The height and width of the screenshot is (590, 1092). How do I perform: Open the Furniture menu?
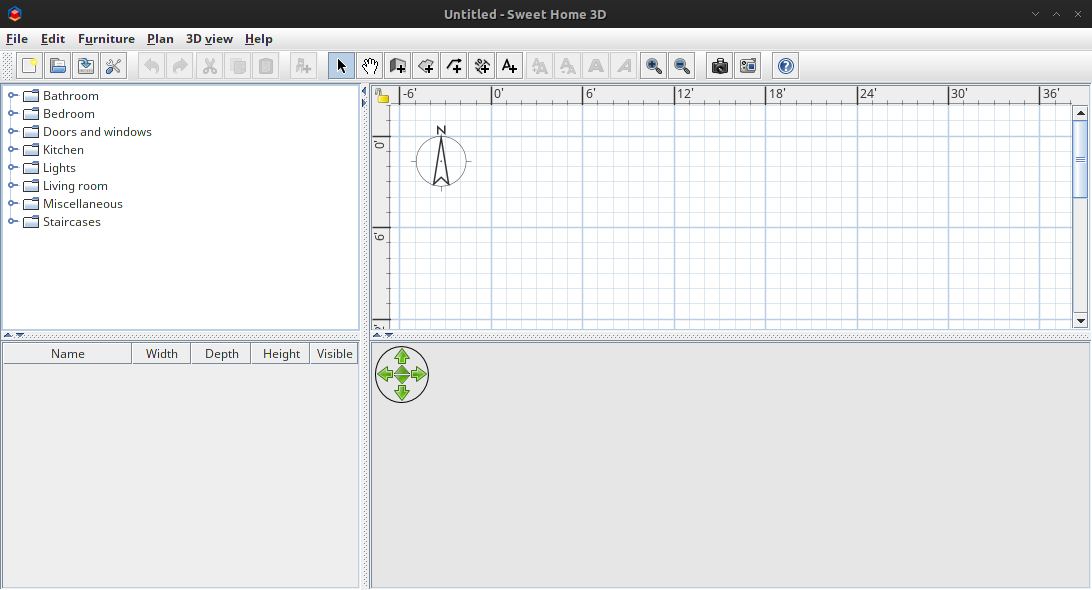tap(106, 39)
